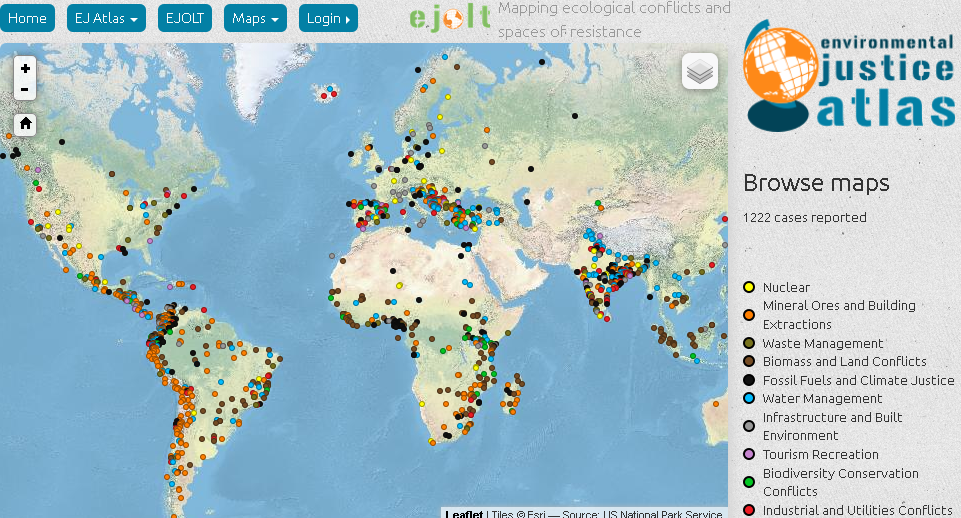Click the green Biodiversity Conservation legend dot

point(749,482)
